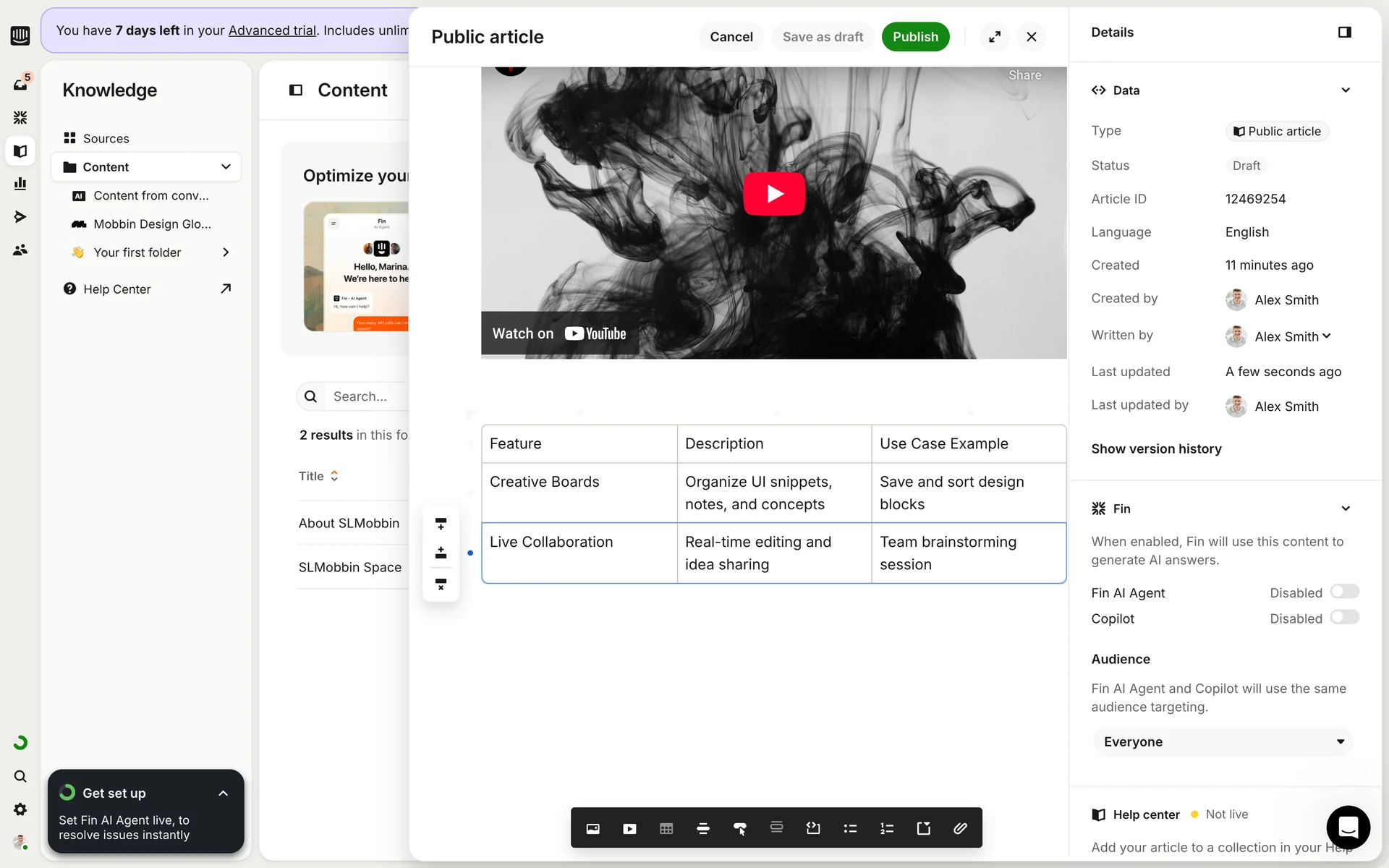Insert bulleted list from toolbar
This screenshot has width=1389, height=868.
[x=850, y=828]
